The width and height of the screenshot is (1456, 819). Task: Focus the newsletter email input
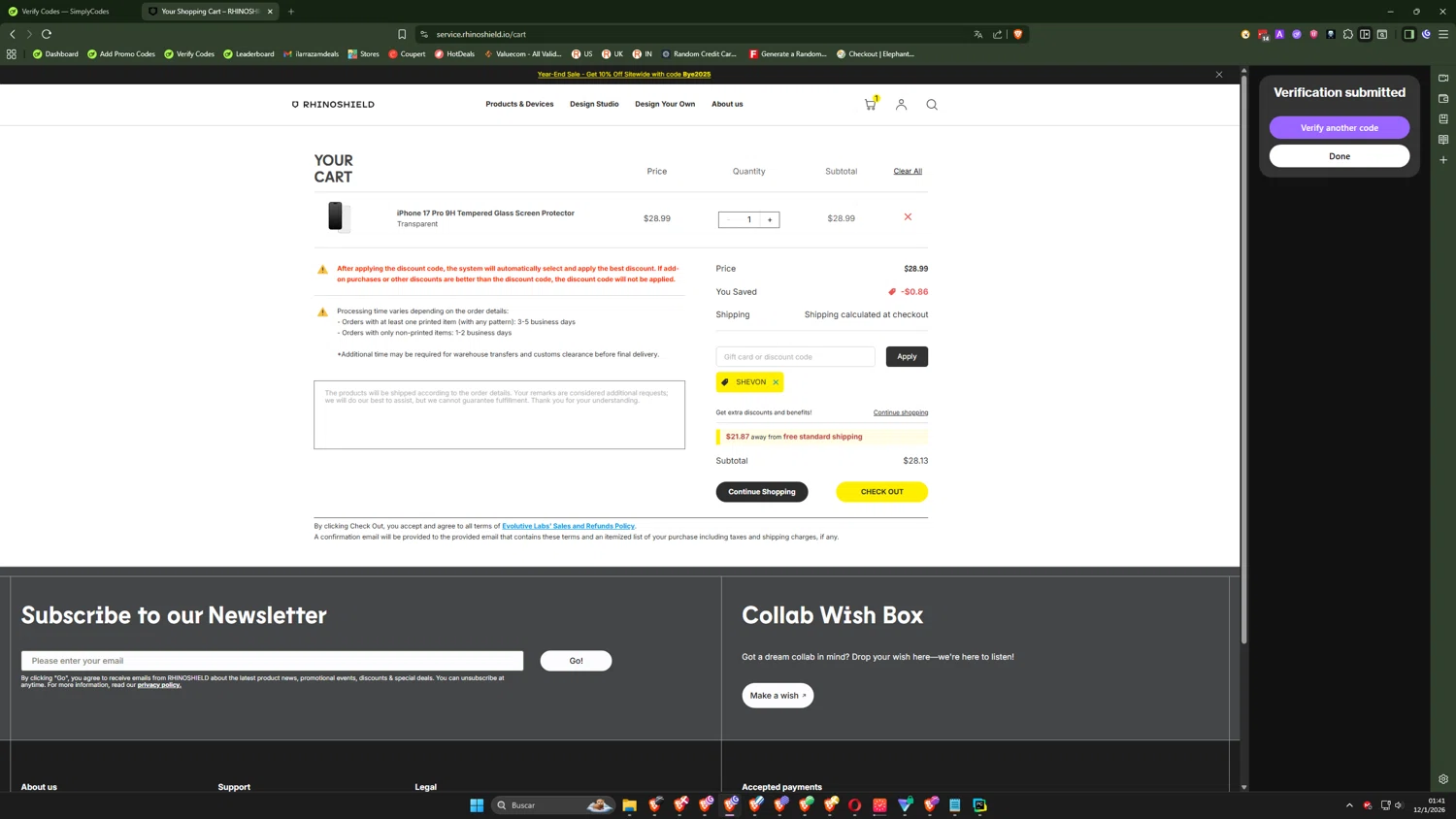(x=272, y=661)
